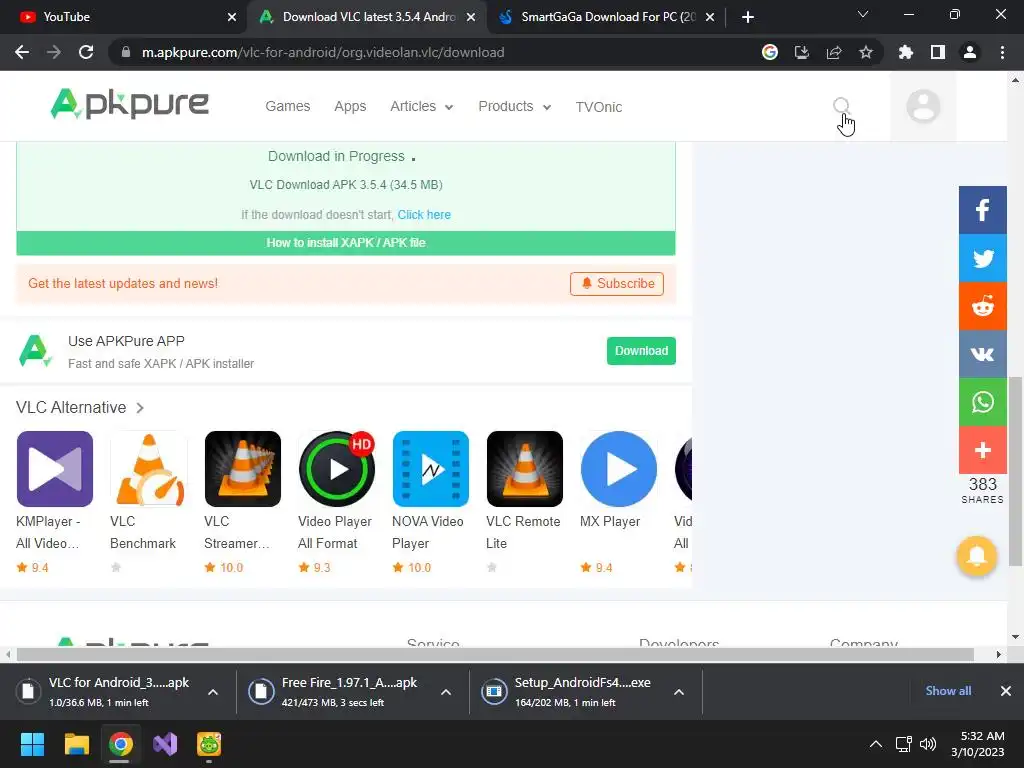Viewport: 1024px width, 768px height.
Task: Bookmark this page with the star
Action: coord(865,52)
